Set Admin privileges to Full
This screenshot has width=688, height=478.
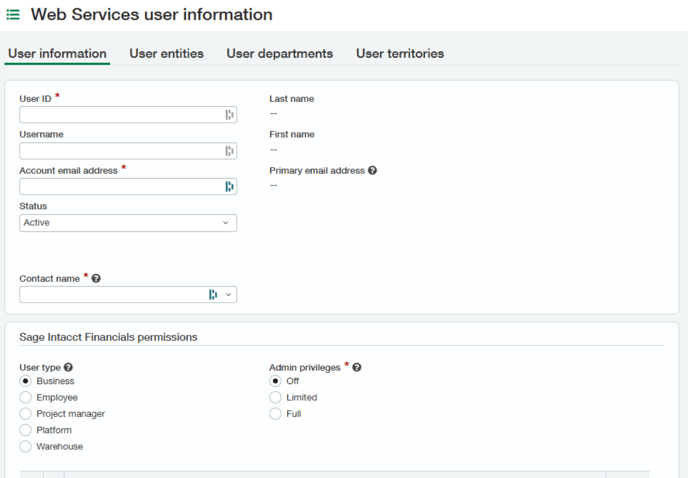pyautogui.click(x=275, y=413)
